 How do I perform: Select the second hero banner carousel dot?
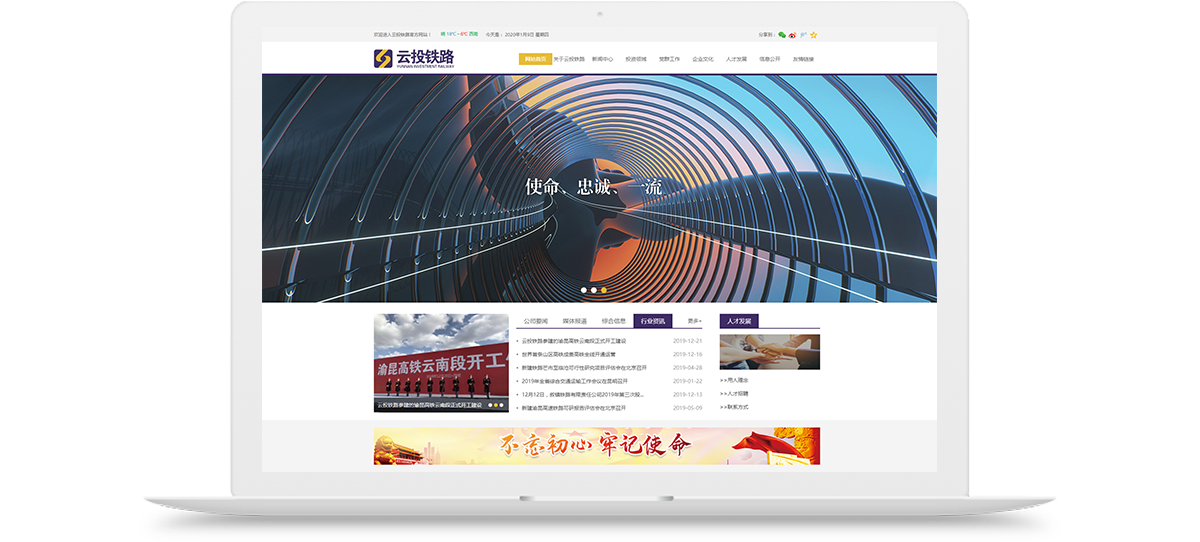[x=594, y=290]
